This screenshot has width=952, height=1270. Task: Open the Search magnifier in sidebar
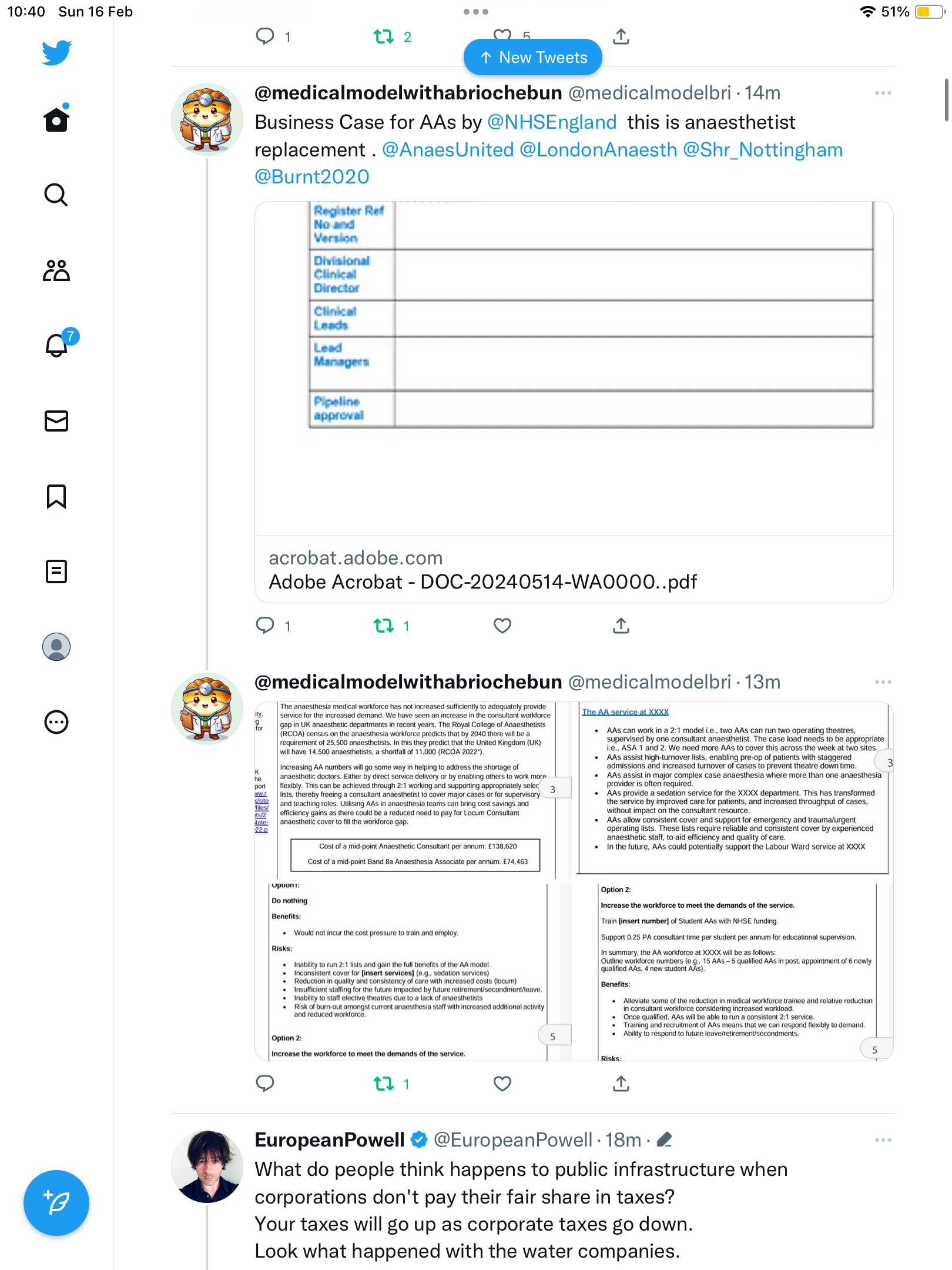click(56, 195)
